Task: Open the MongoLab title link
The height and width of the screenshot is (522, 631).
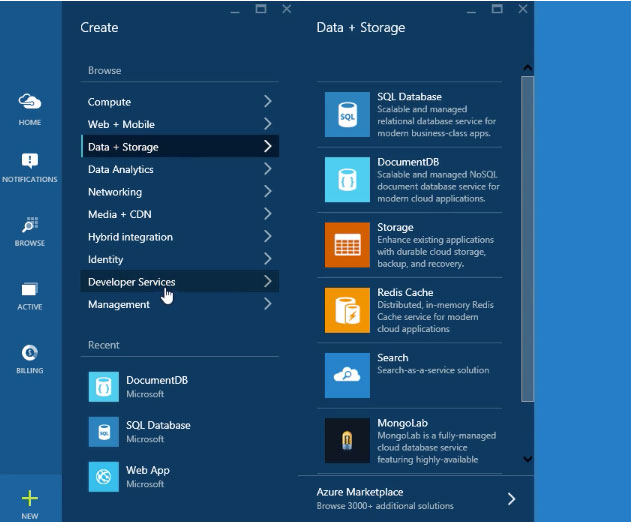Action: click(402, 423)
